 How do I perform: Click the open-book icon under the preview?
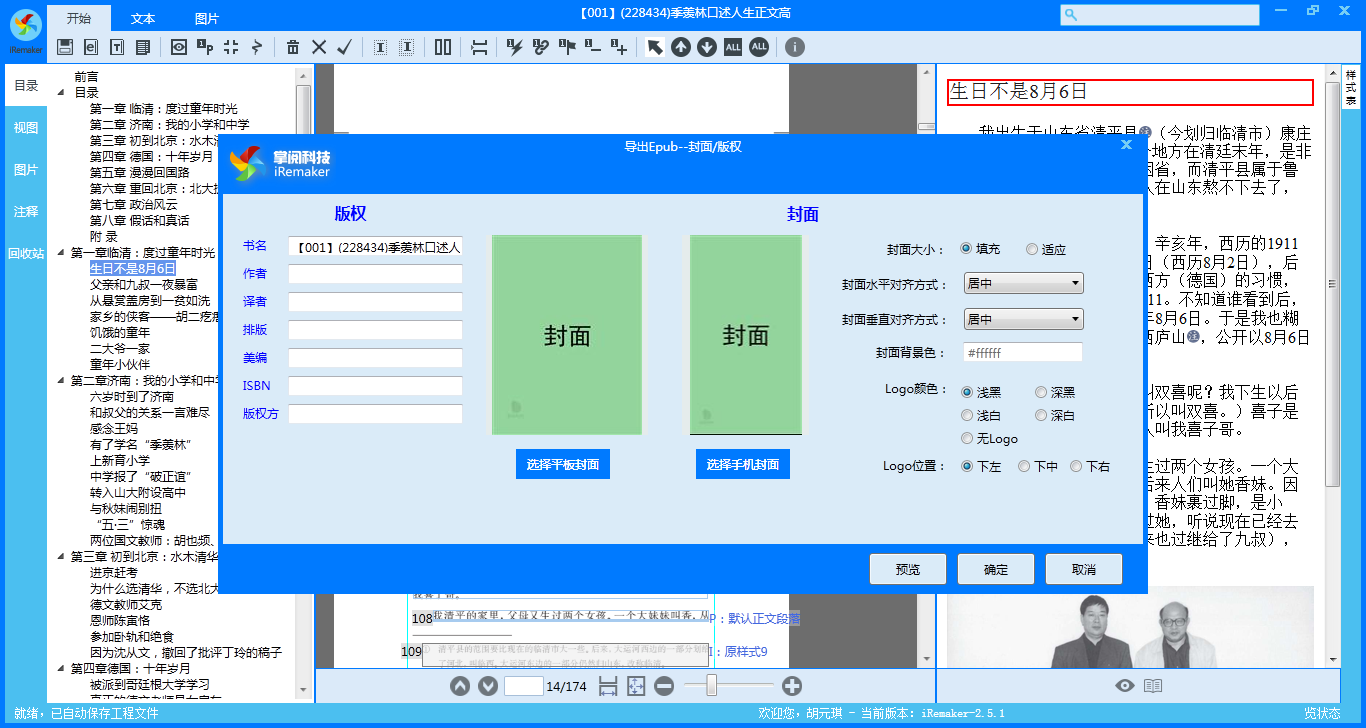1153,686
